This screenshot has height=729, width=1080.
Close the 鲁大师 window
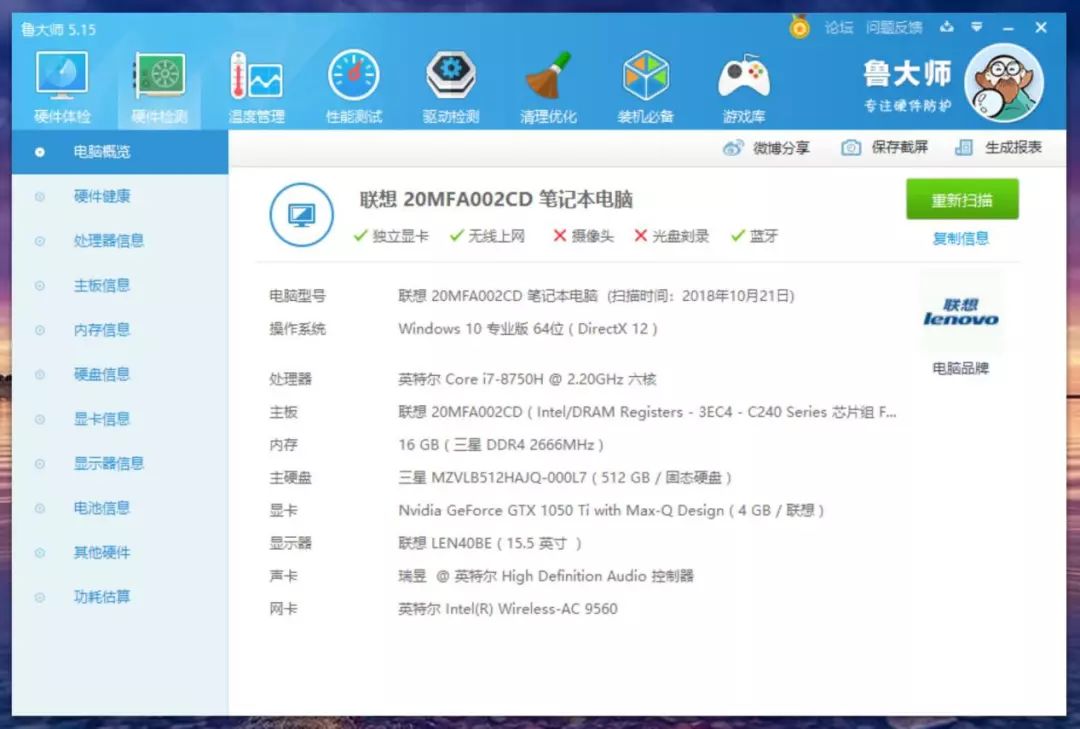(x=1041, y=28)
